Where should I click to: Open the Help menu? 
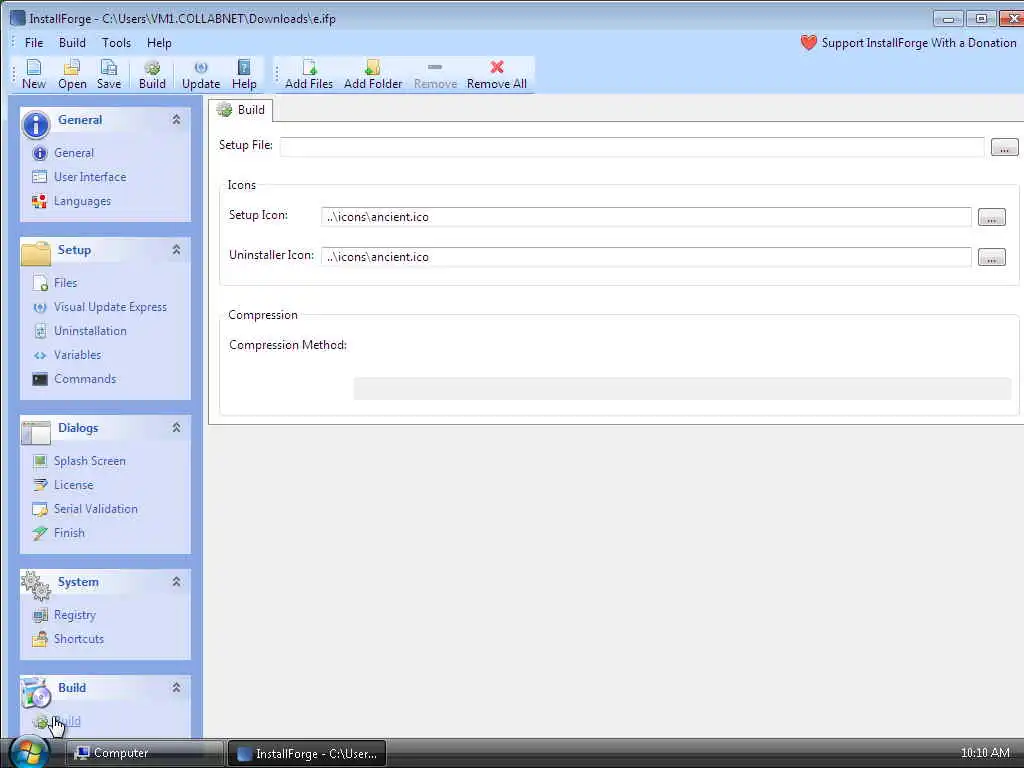point(159,43)
